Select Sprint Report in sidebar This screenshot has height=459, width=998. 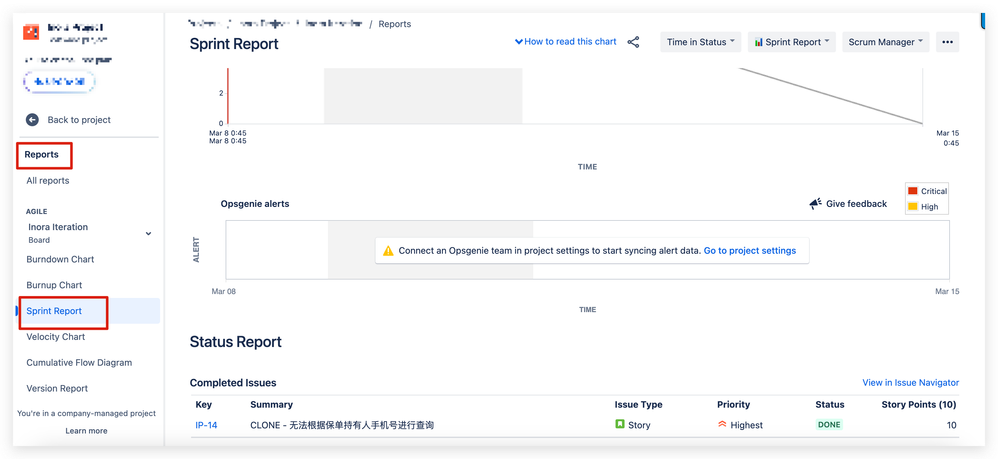click(x=54, y=311)
